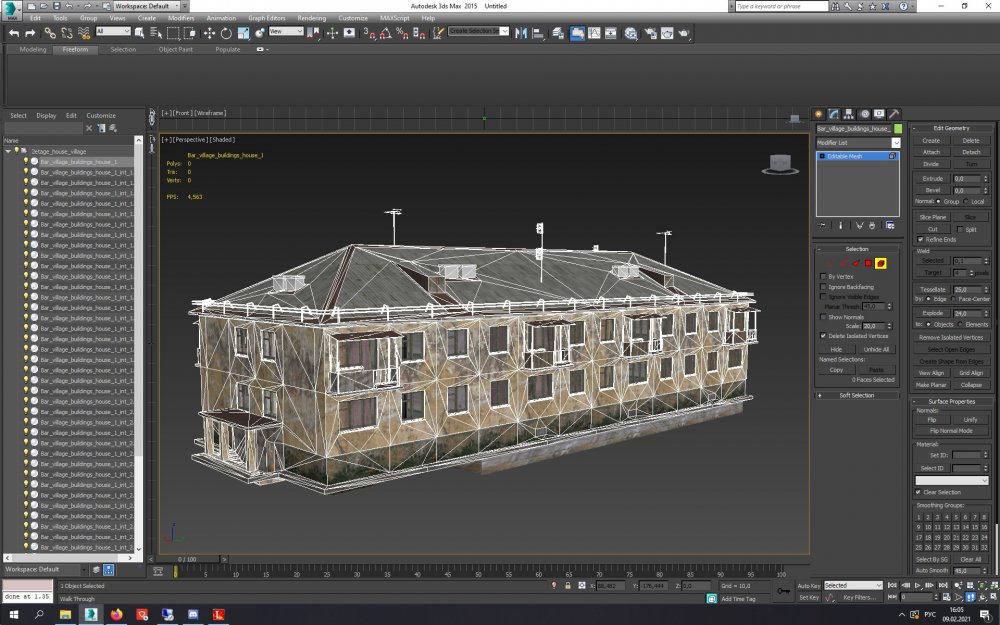Click the object color swatch beside the name
The image size is (1000, 625).
pos(898,129)
